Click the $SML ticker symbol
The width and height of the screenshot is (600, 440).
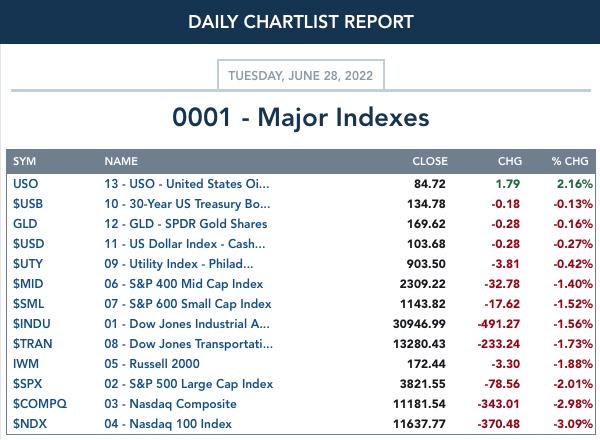29,303
